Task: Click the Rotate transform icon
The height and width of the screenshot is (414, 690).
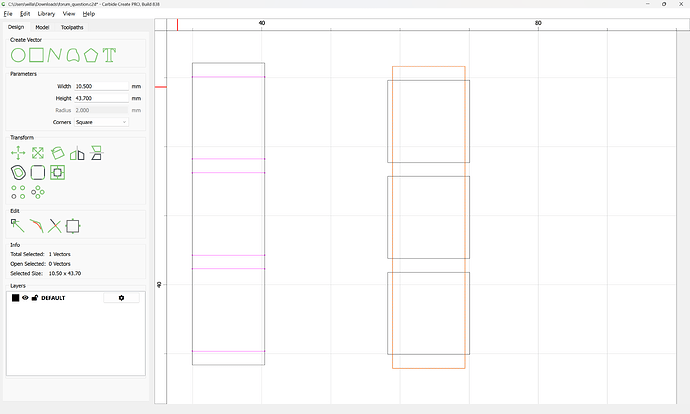Action: coord(57,153)
